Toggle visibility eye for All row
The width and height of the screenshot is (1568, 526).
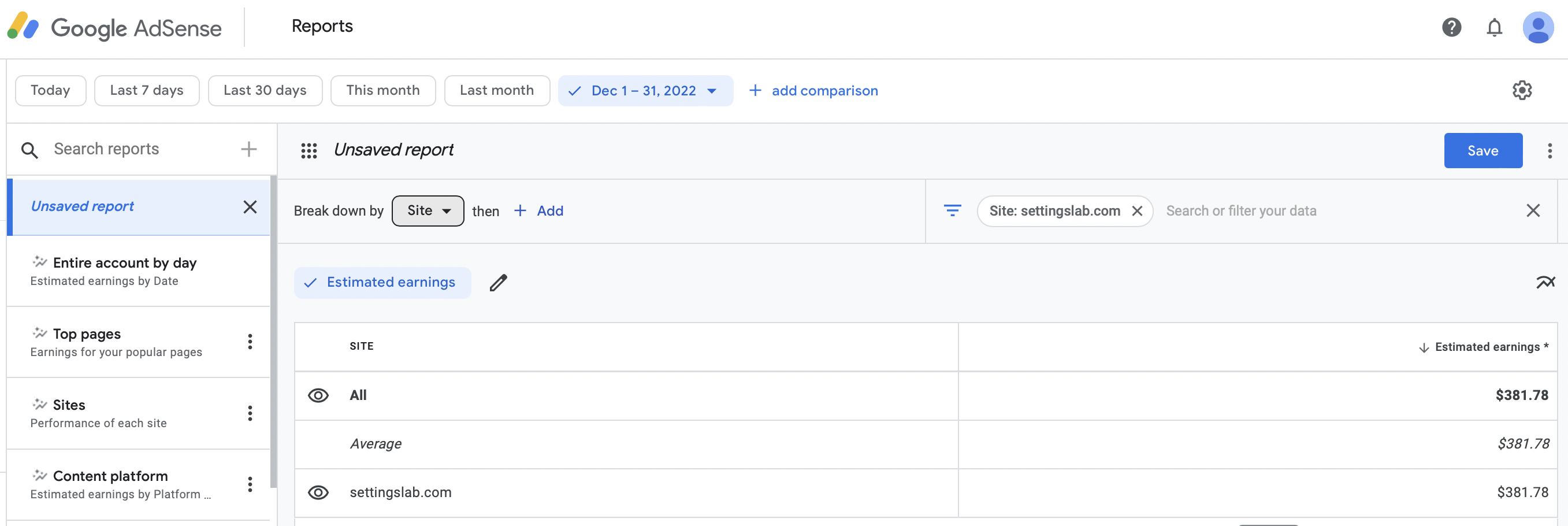click(x=318, y=396)
